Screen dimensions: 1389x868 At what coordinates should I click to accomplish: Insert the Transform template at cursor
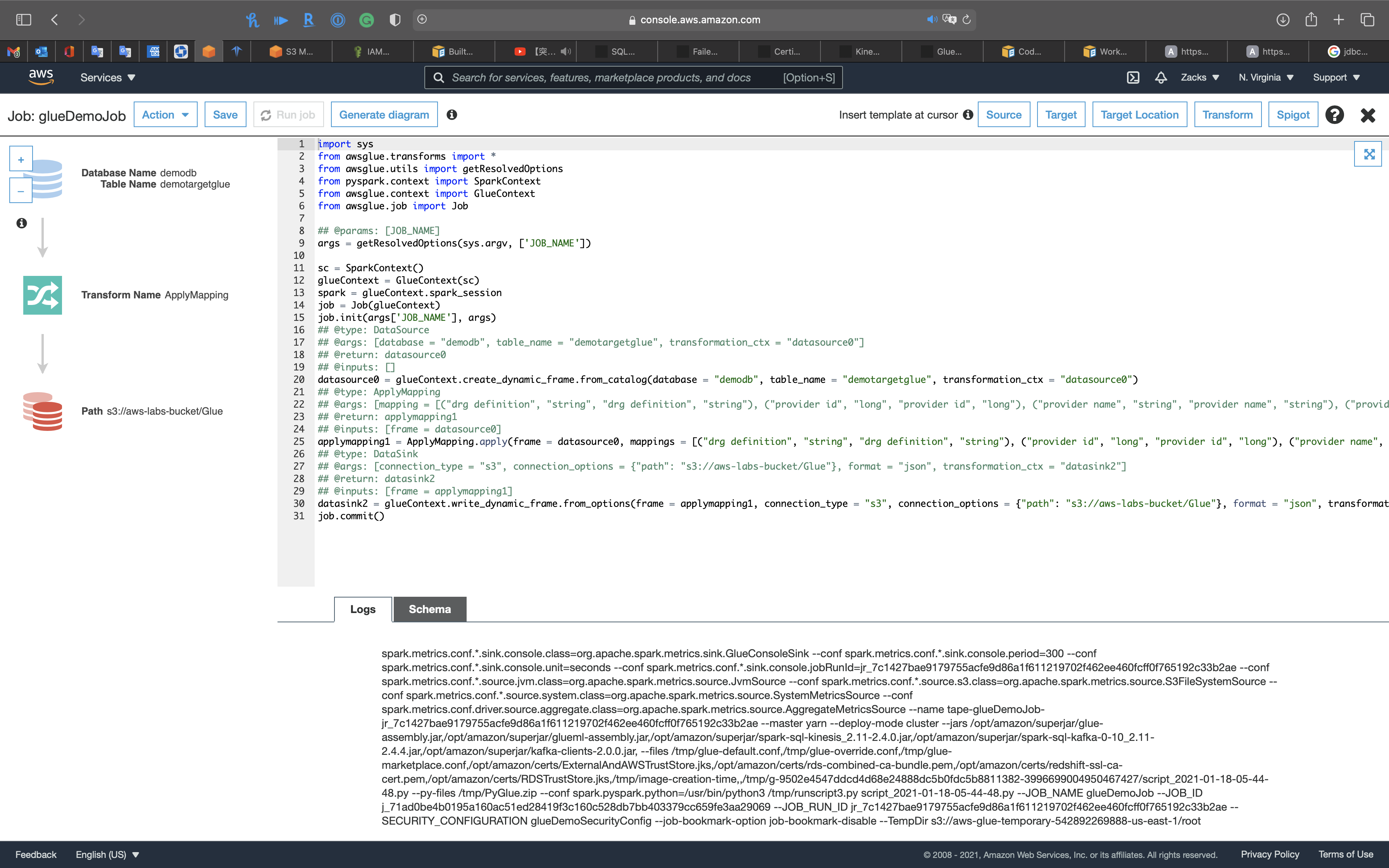point(1227,115)
